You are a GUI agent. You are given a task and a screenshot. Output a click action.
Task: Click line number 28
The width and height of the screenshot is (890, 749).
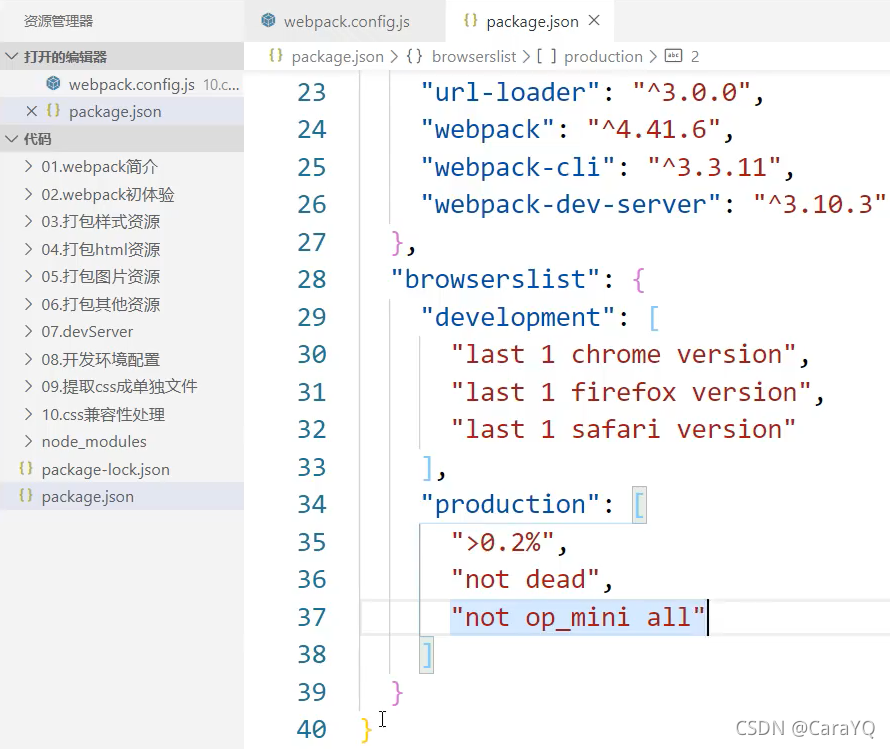312,280
